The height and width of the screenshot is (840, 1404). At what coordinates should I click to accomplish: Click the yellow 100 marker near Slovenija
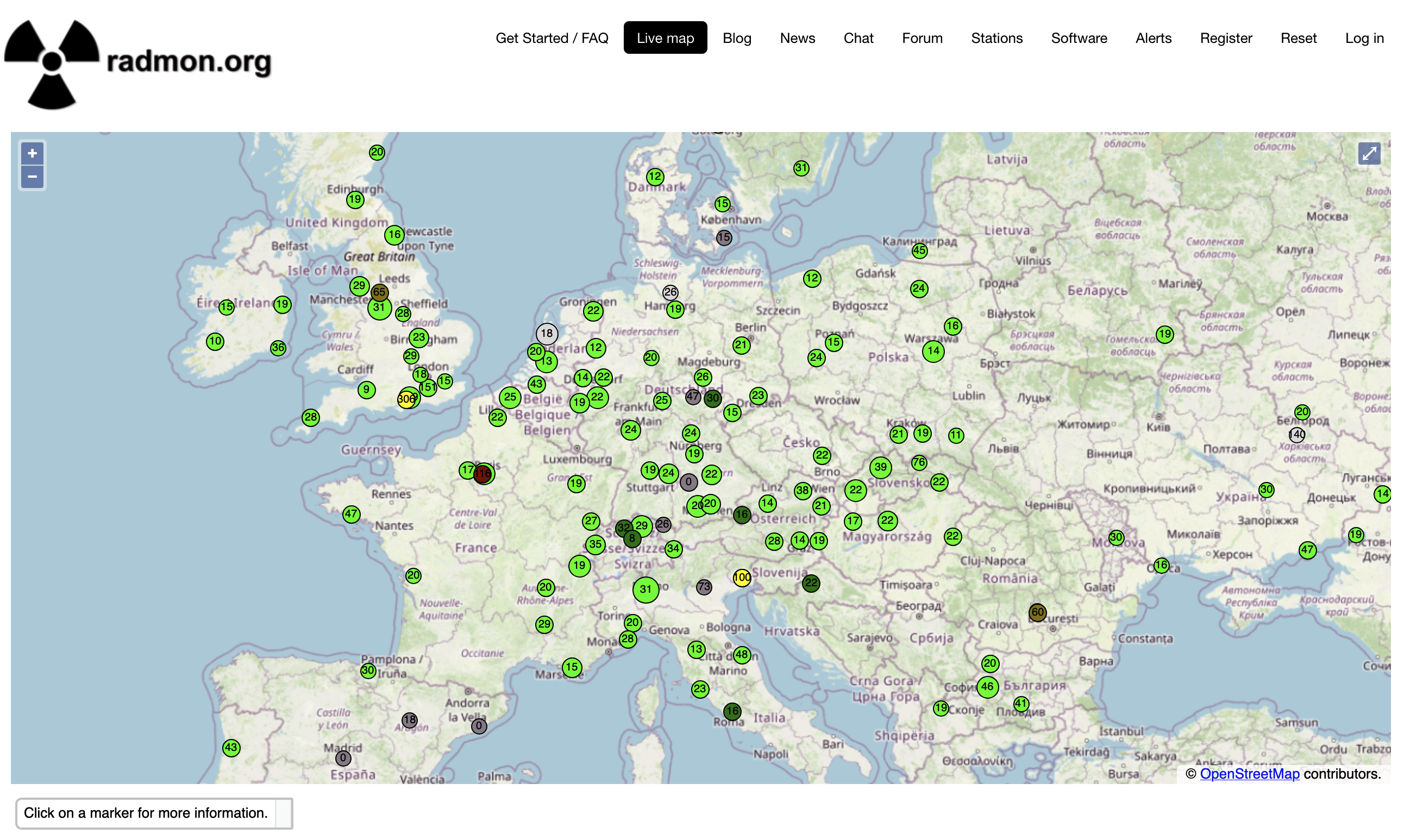pyautogui.click(x=741, y=578)
